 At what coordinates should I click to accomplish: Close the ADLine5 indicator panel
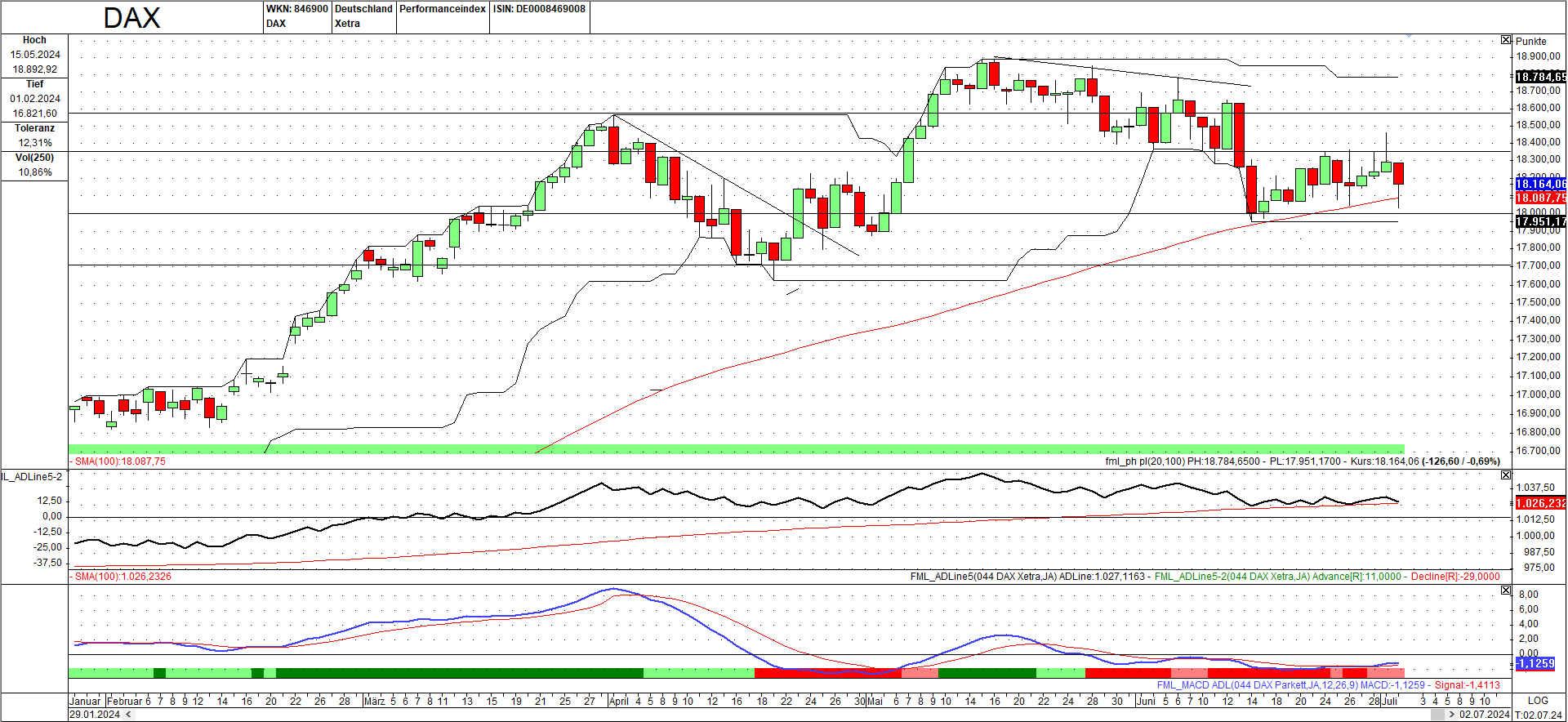(1506, 475)
